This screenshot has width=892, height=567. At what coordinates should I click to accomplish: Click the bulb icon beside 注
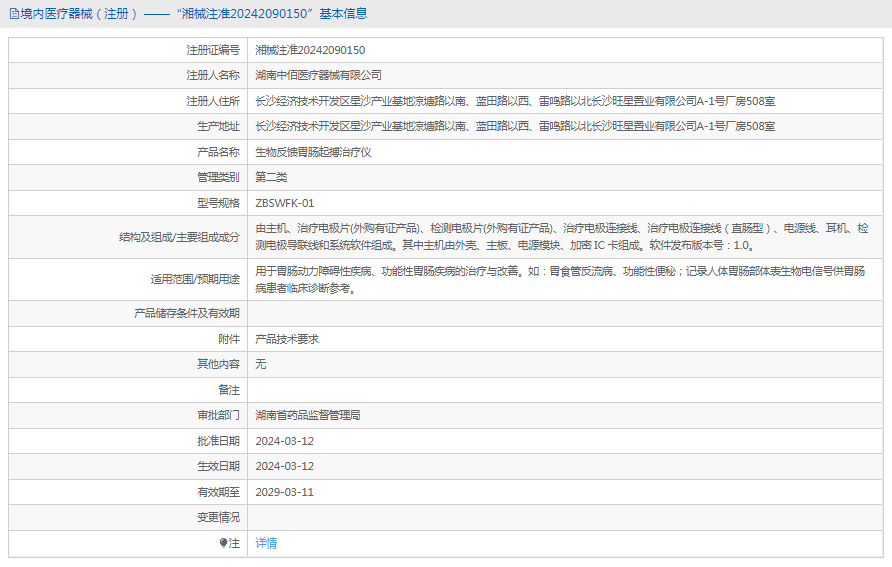click(223, 543)
